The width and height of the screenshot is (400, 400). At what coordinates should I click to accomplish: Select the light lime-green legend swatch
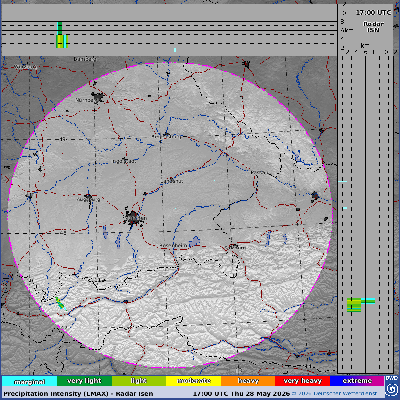(139, 381)
